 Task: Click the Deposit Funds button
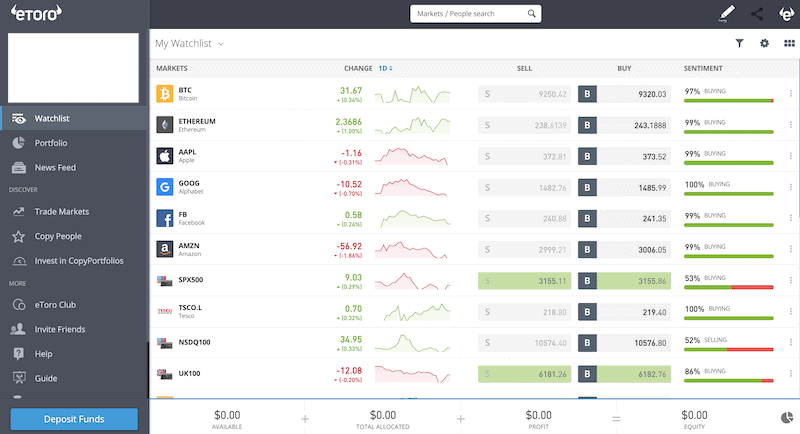[x=74, y=419]
